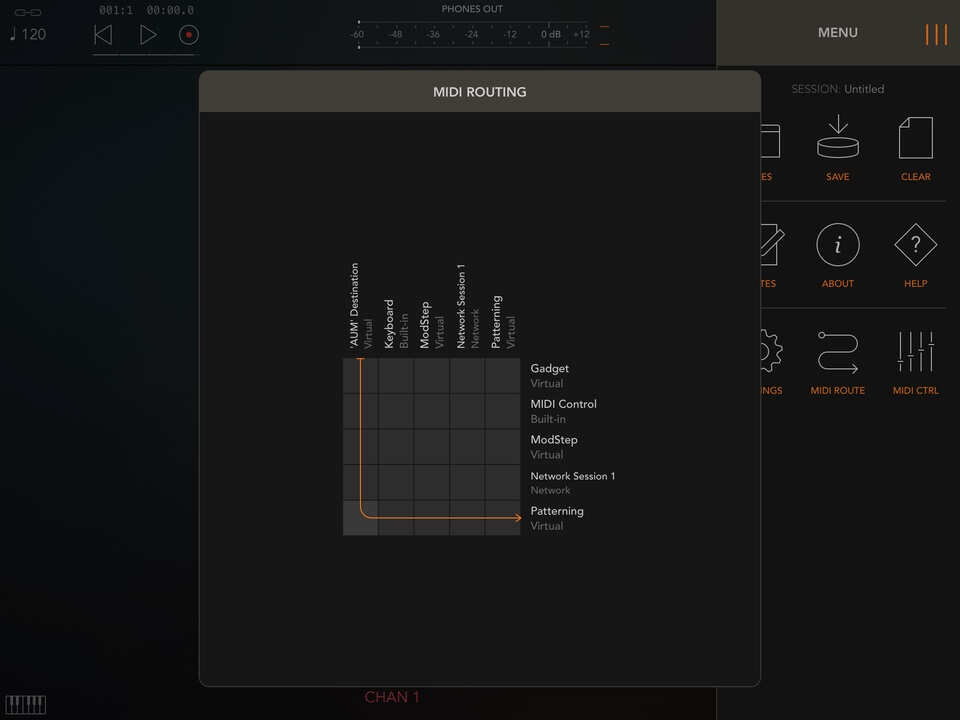Click the MIDI ROUTING panel title bar
The height and width of the screenshot is (720, 960).
(480, 92)
